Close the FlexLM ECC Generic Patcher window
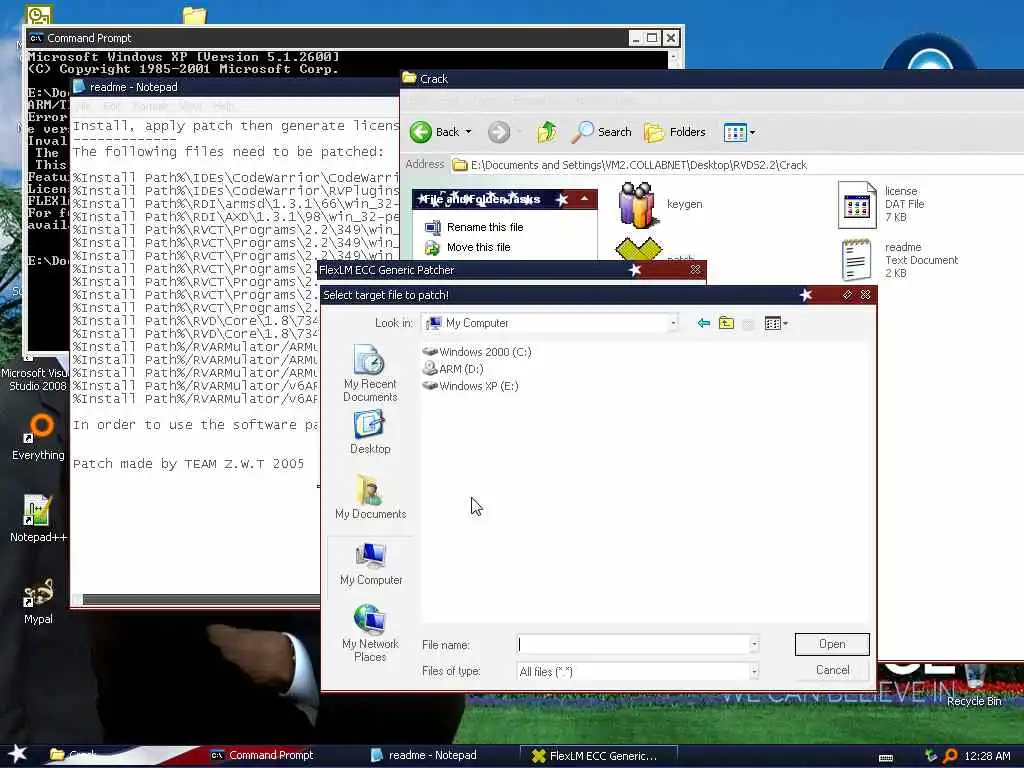The image size is (1024, 768). point(696,270)
